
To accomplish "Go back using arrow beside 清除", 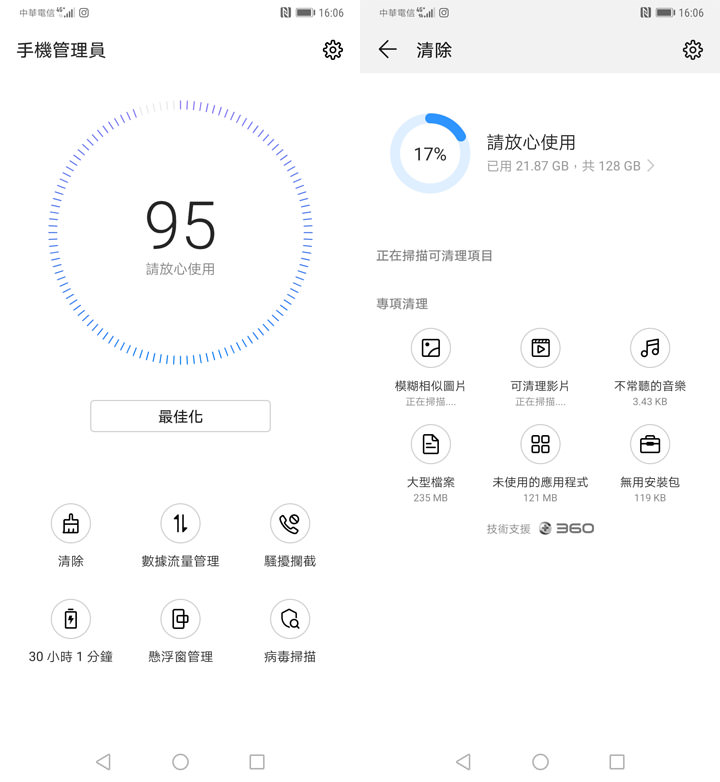I will [387, 49].
